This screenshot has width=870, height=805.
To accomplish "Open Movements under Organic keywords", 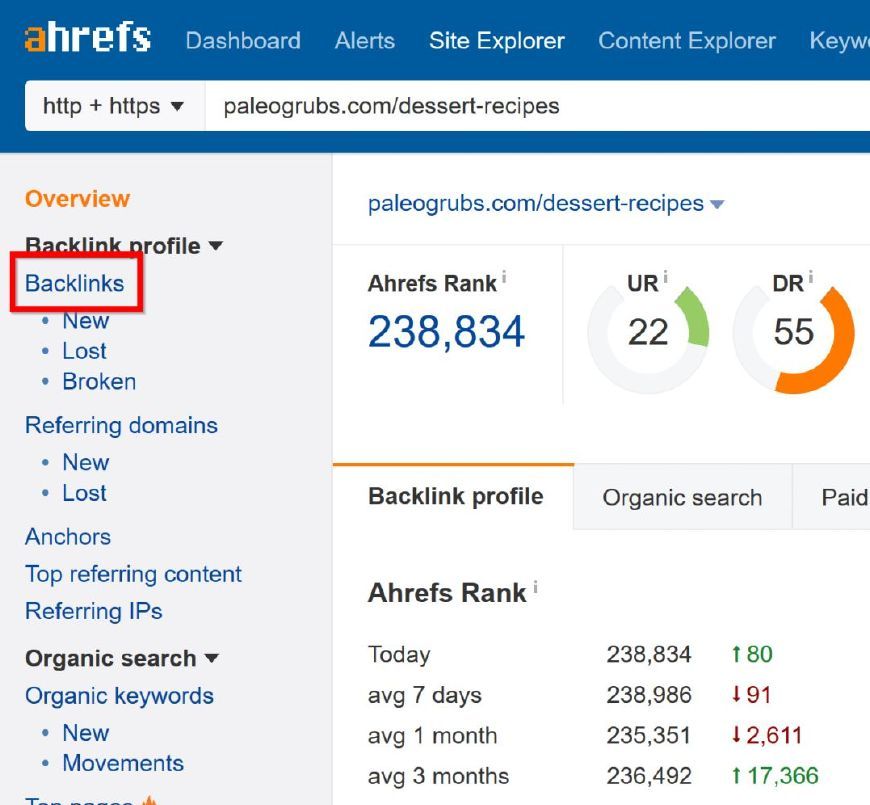I will pos(123,763).
